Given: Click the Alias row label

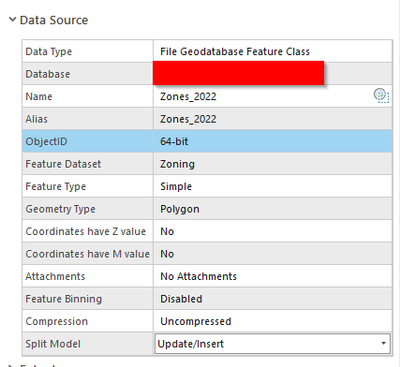Looking at the screenshot, I should pos(37,119).
